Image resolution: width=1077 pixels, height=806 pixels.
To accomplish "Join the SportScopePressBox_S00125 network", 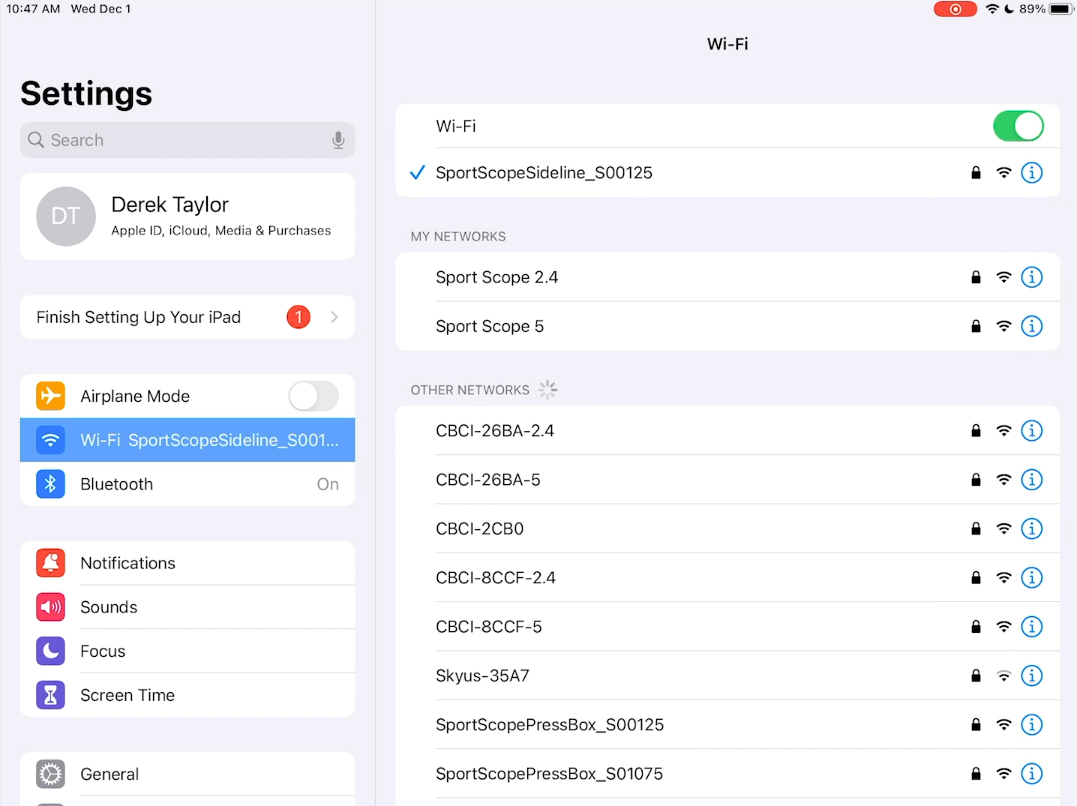I will (727, 724).
